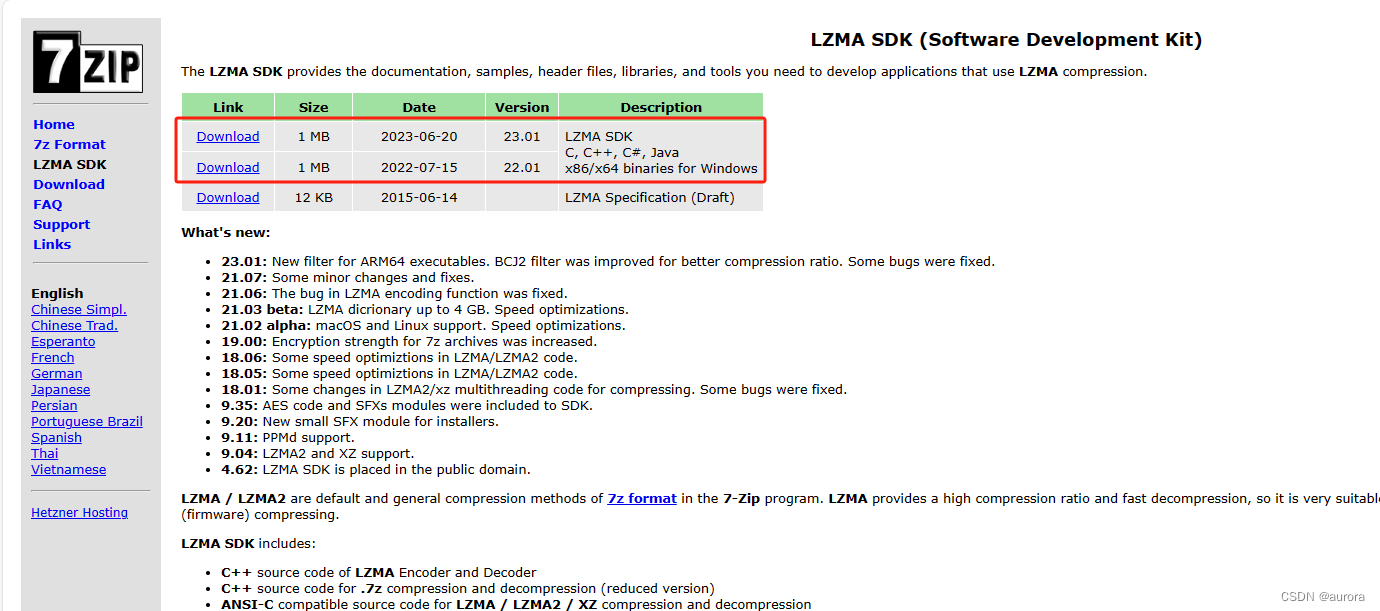1380x611 pixels.
Task: Click the 21.02 alpha changelog entry
Action: click(x=423, y=325)
